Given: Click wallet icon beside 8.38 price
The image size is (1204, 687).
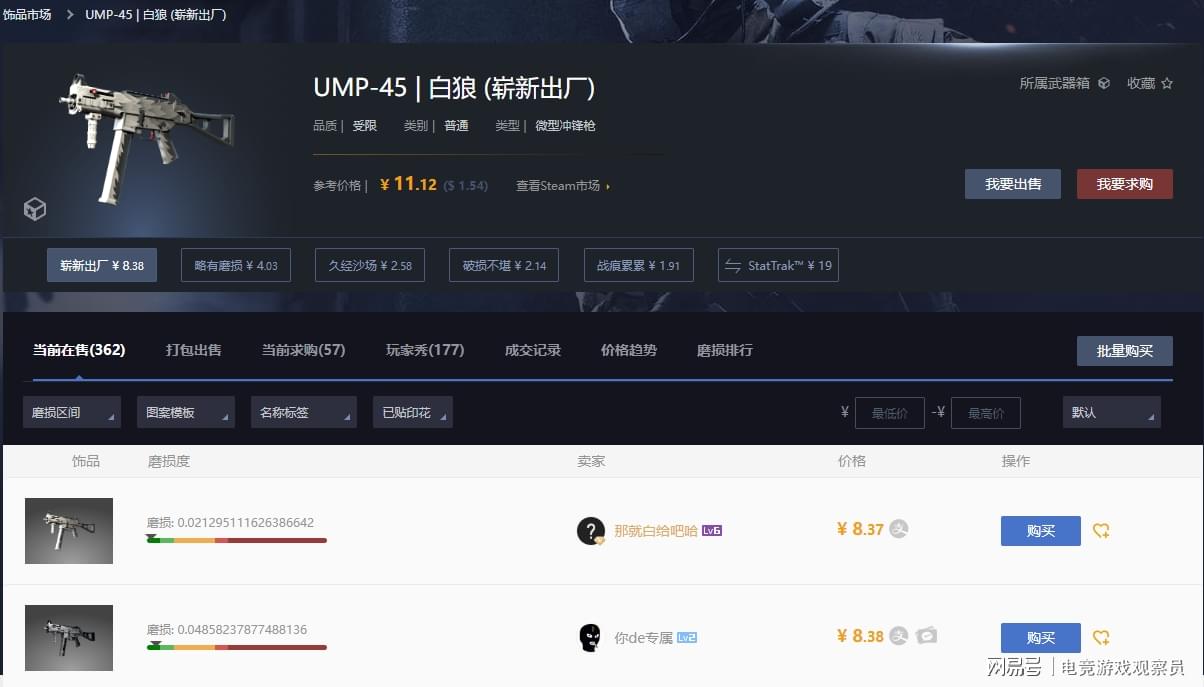Looking at the screenshot, I should click(x=927, y=635).
